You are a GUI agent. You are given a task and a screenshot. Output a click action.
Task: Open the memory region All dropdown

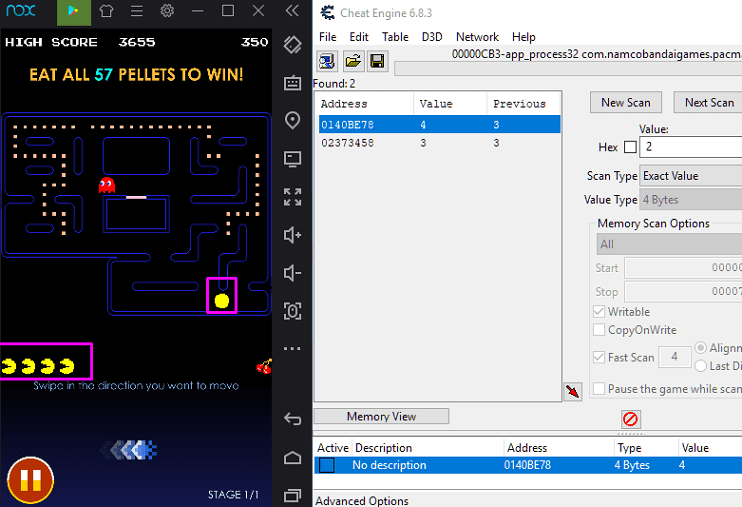click(669, 244)
